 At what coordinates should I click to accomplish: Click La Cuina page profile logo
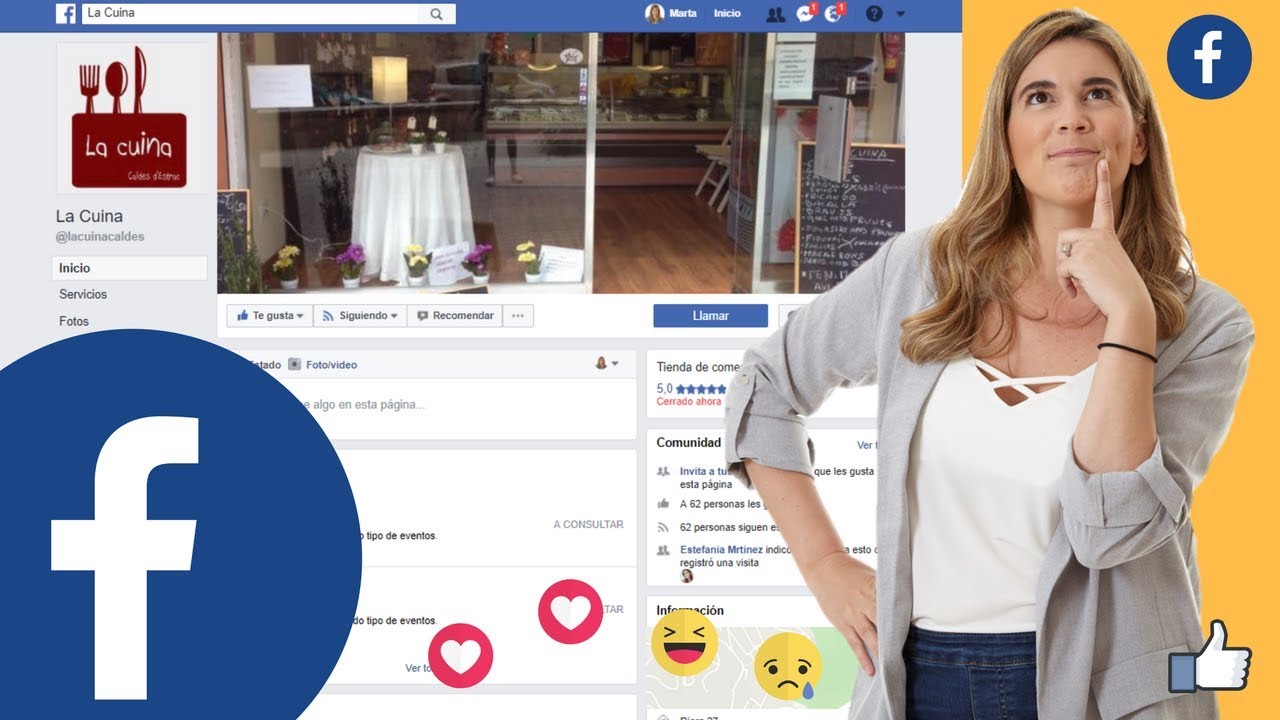[x=132, y=118]
